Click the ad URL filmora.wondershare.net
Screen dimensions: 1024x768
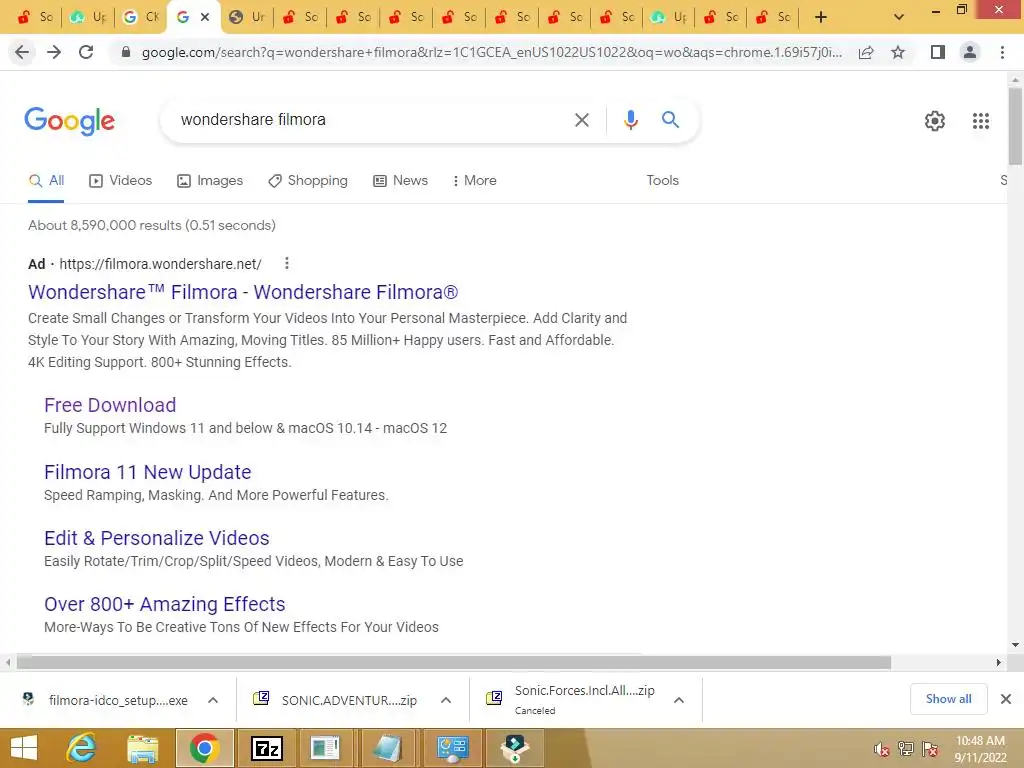coord(160,264)
